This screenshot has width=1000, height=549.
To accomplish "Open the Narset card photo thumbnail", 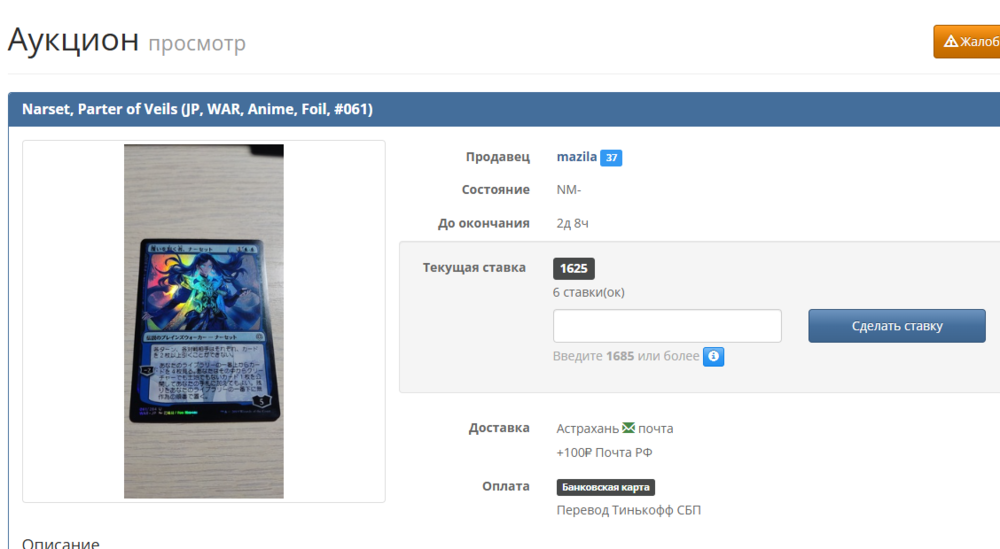I will (x=204, y=321).
